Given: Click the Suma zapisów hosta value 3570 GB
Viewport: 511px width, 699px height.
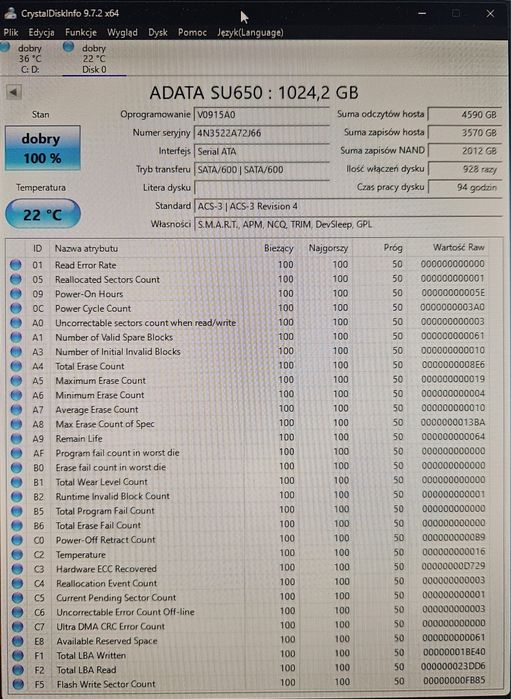Looking at the screenshot, I should (x=465, y=133).
